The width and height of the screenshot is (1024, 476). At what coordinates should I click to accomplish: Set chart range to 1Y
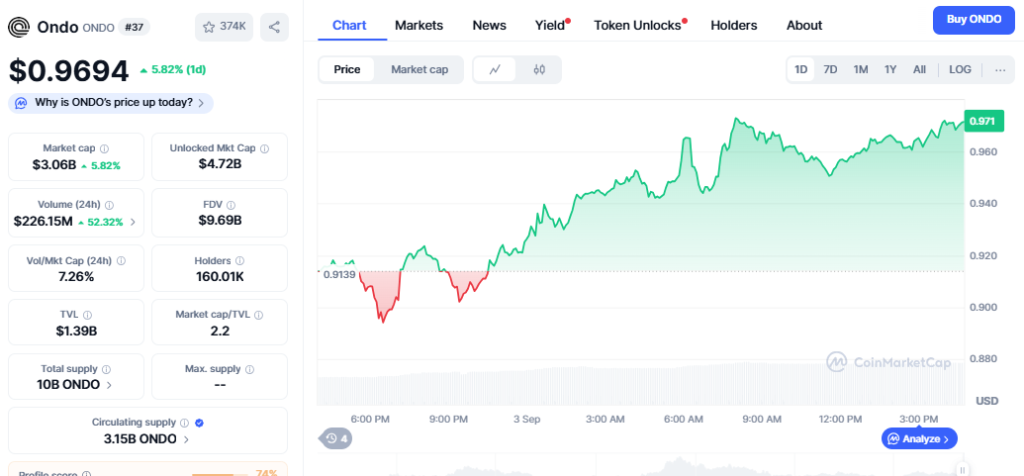click(x=890, y=69)
